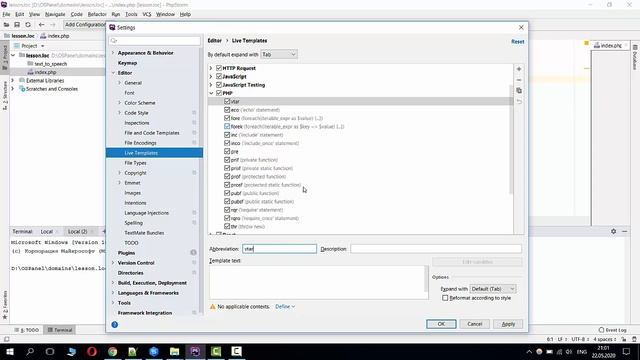Click the settings search field
Viewport: 640px width, 360px height.
(155, 41)
